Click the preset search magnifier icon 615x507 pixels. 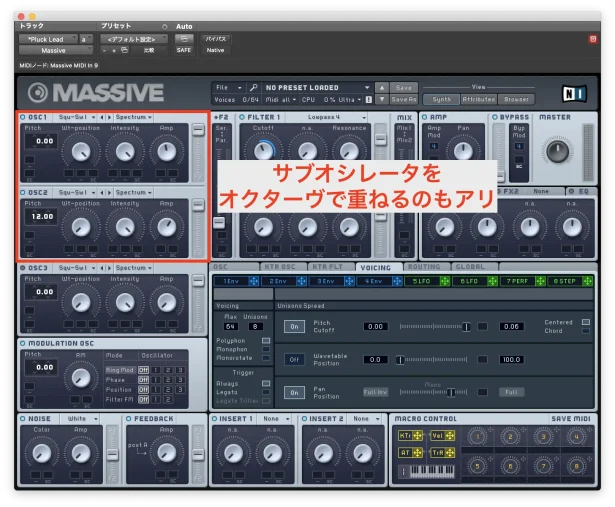click(x=254, y=88)
